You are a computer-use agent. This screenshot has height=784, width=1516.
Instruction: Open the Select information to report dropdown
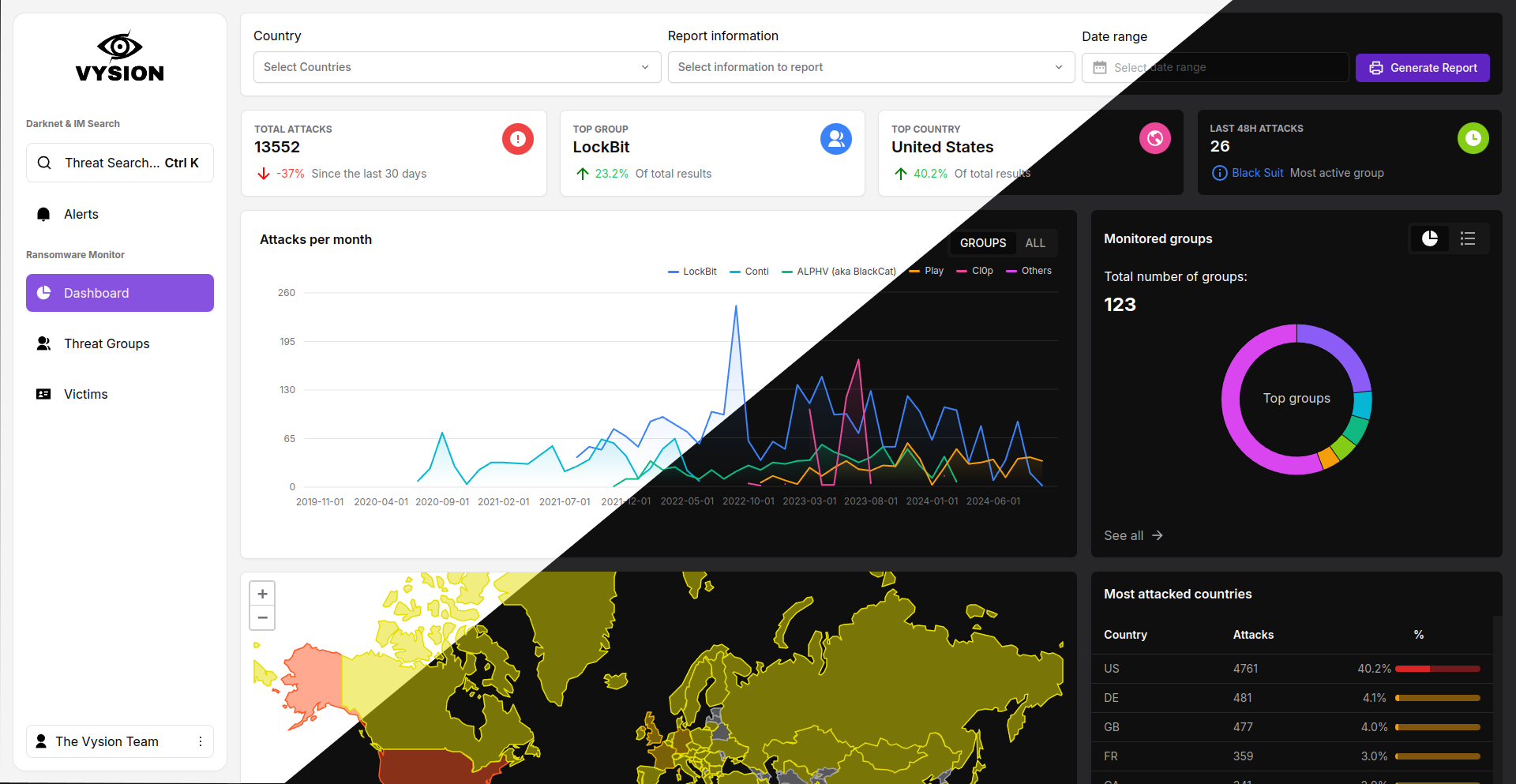click(870, 67)
